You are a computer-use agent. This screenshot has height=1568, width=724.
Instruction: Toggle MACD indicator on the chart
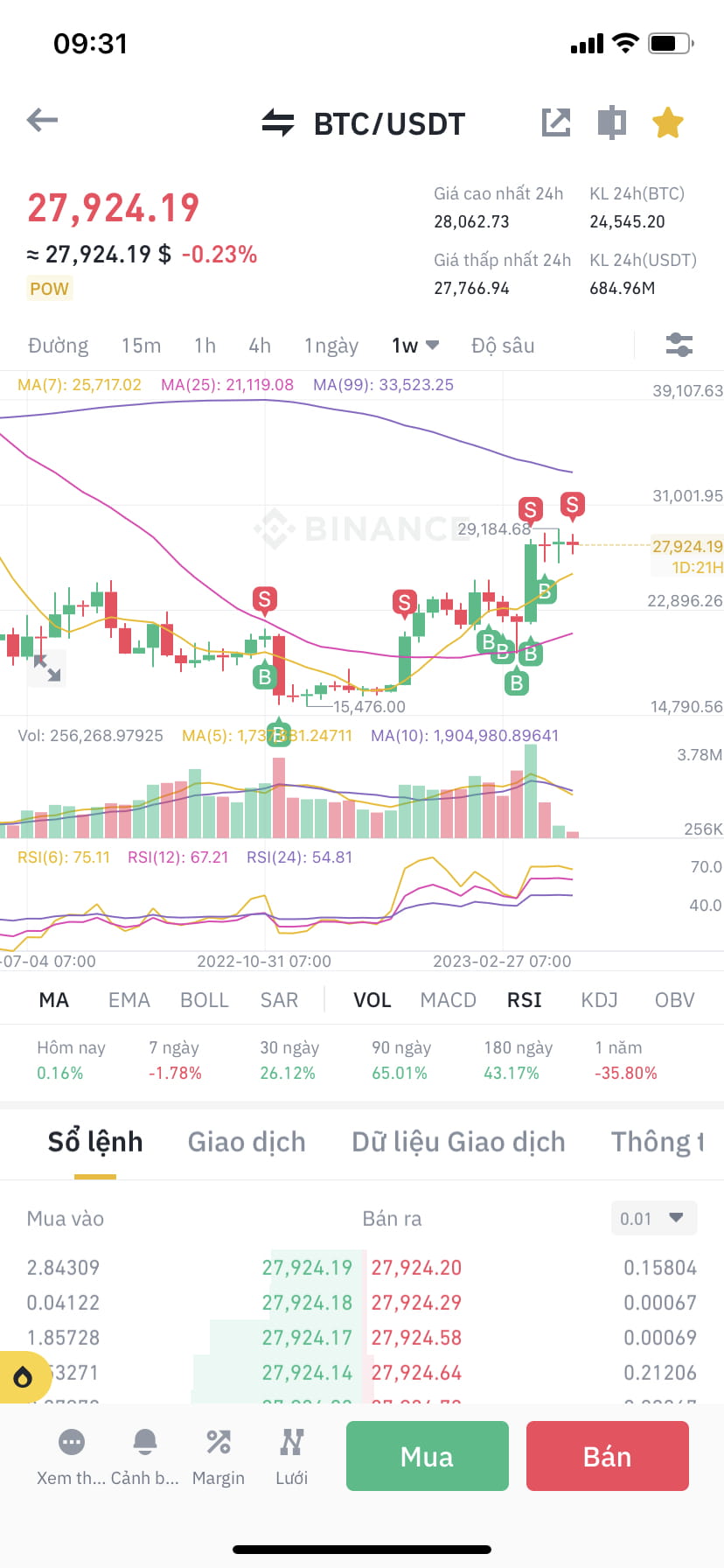pos(448,999)
